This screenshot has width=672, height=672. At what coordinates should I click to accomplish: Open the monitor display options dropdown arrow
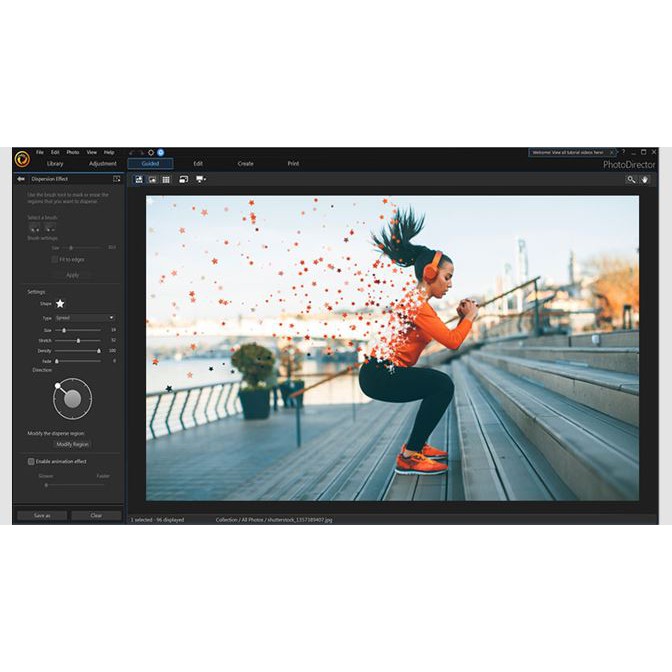click(205, 179)
